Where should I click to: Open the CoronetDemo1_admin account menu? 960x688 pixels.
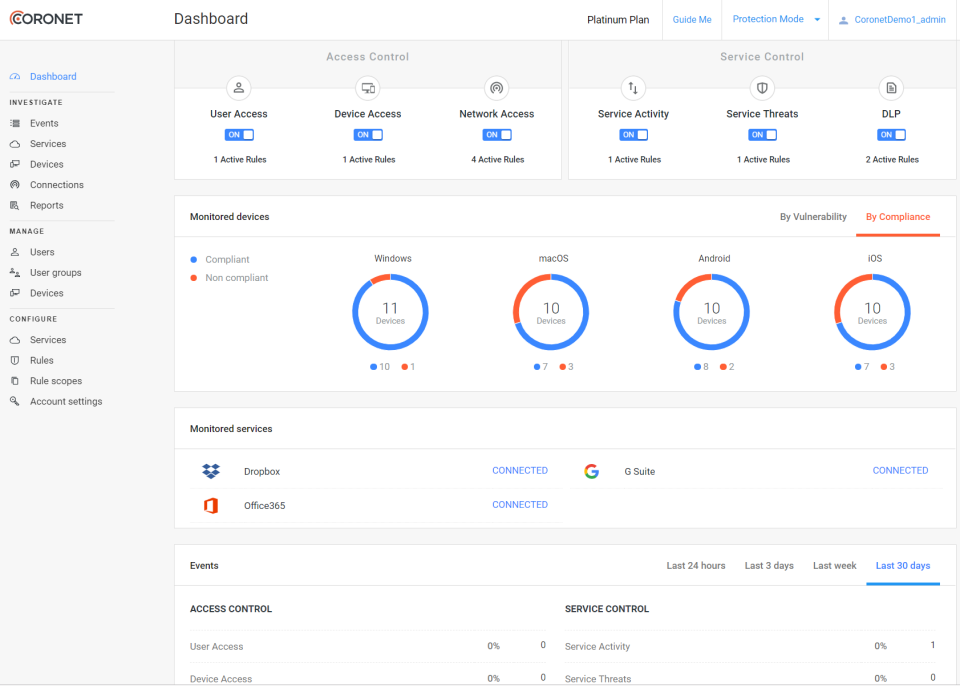point(893,20)
